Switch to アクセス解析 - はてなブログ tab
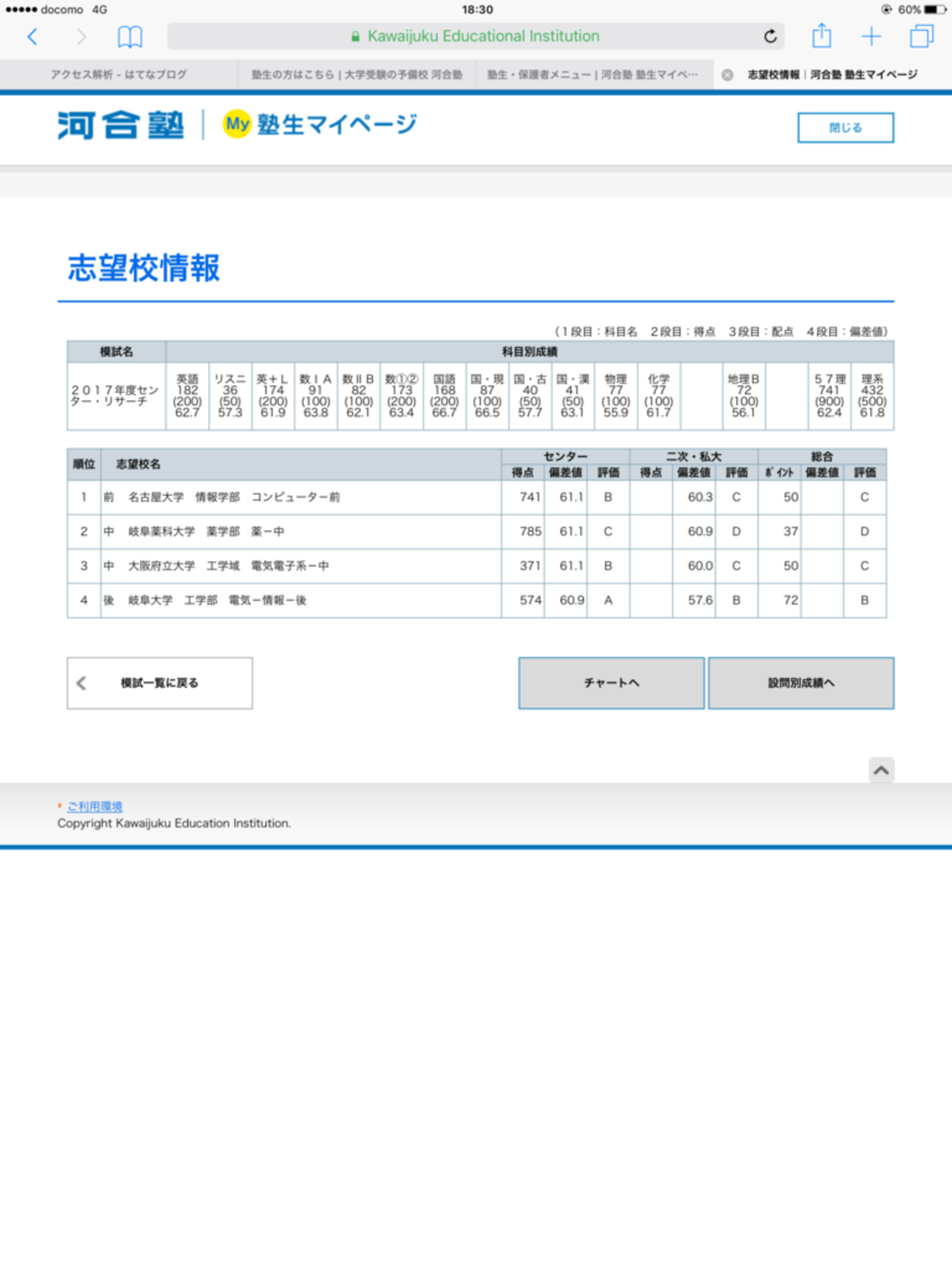The image size is (952, 1269). tap(119, 75)
